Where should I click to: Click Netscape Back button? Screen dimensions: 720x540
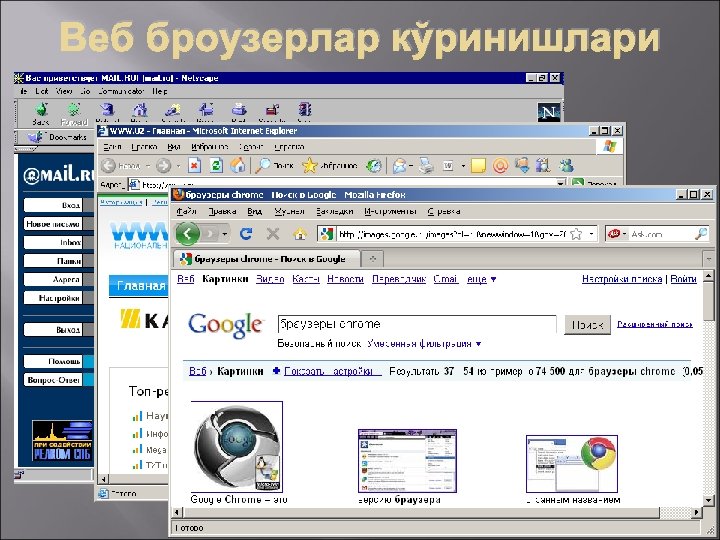pos(41,114)
